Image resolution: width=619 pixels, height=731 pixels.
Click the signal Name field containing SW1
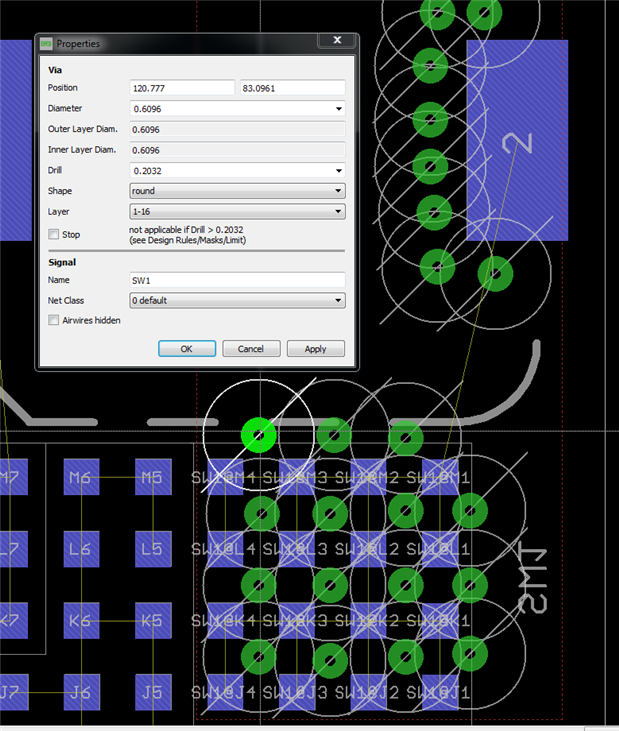point(237,280)
